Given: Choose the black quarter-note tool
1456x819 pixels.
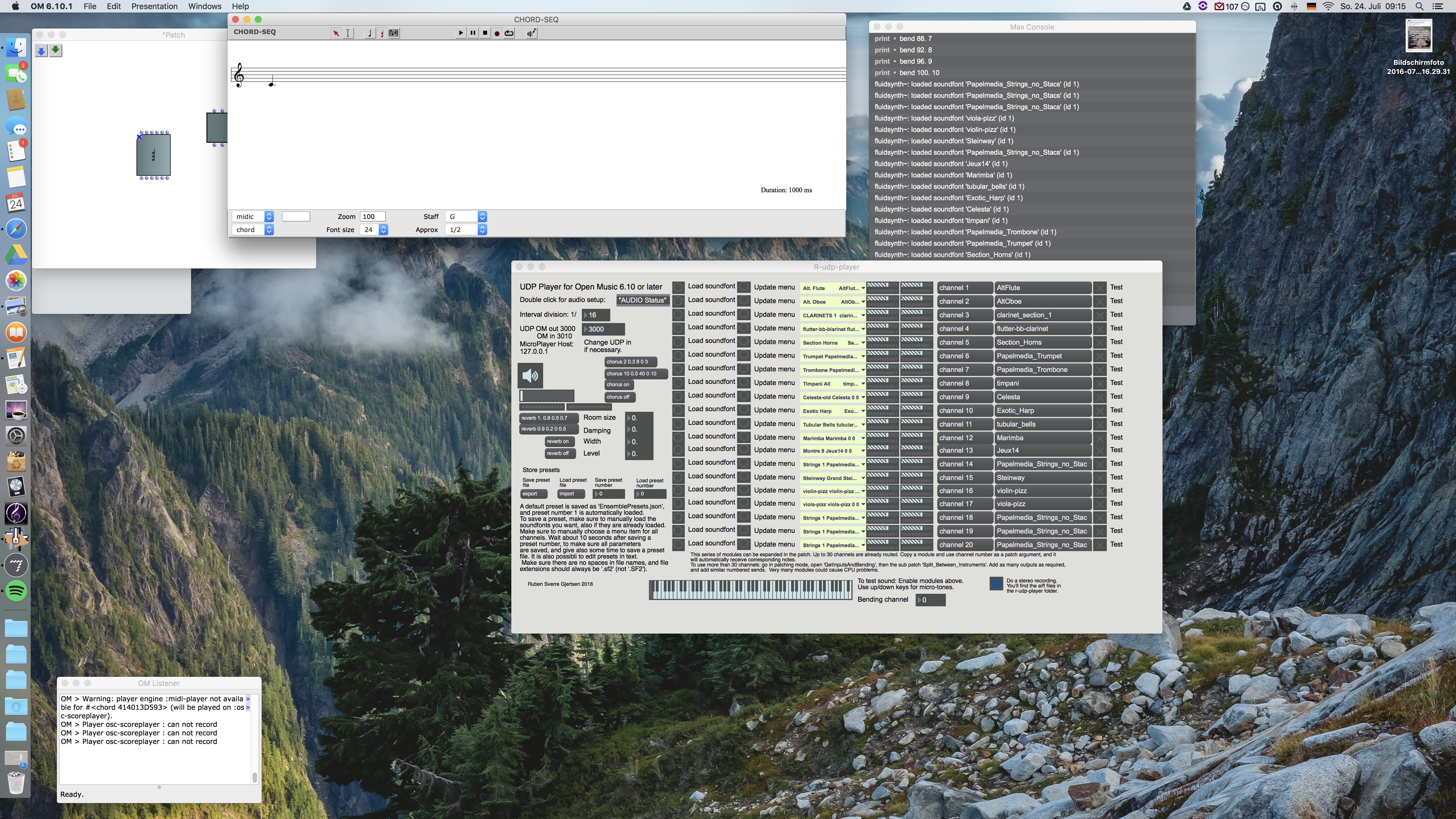Looking at the screenshot, I should point(370,33).
